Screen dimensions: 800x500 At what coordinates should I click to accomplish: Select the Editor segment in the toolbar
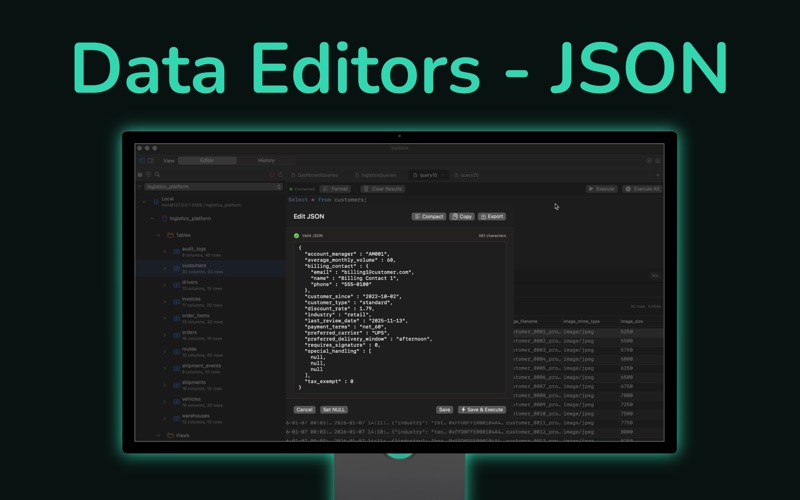click(x=207, y=160)
